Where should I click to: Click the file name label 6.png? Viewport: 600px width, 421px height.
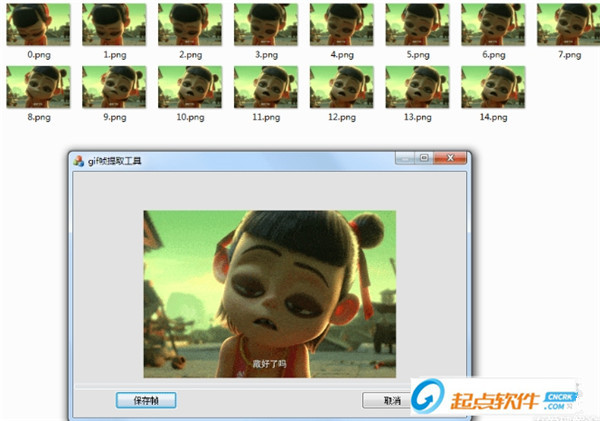[494, 55]
